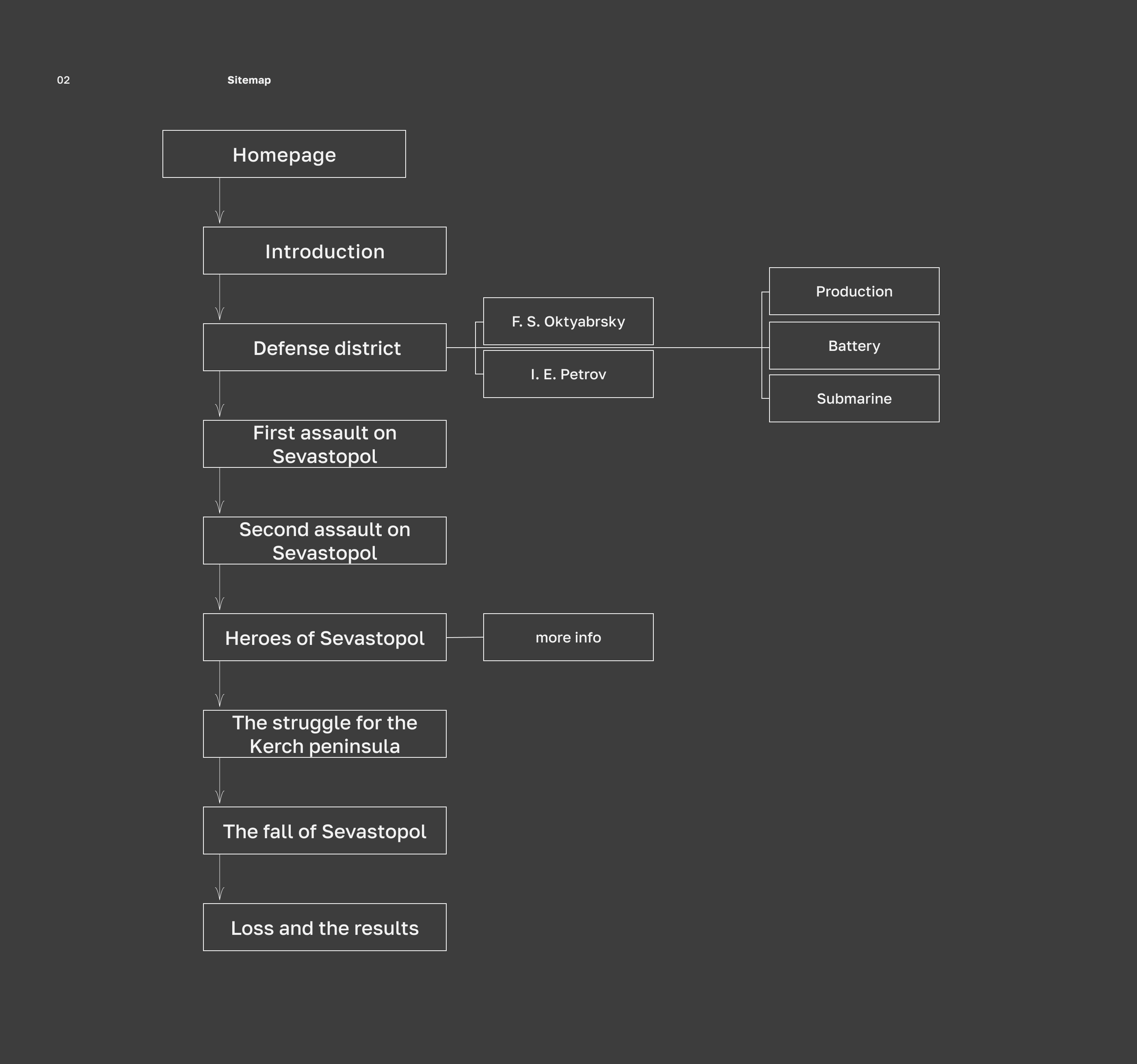Viewport: 1137px width, 1064px height.
Task: Click the struggle for the Kerch peninsula box
Action: click(324, 734)
